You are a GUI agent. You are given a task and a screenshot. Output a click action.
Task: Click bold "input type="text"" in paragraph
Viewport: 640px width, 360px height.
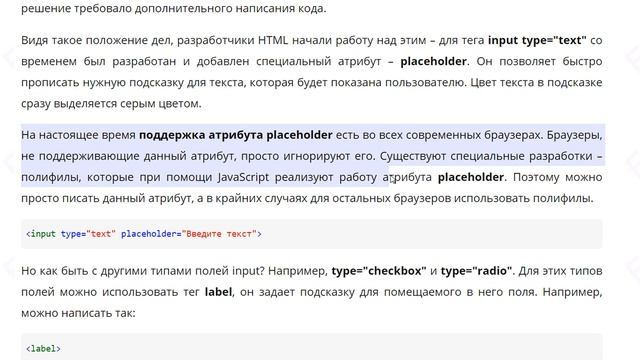pyautogui.click(x=537, y=40)
